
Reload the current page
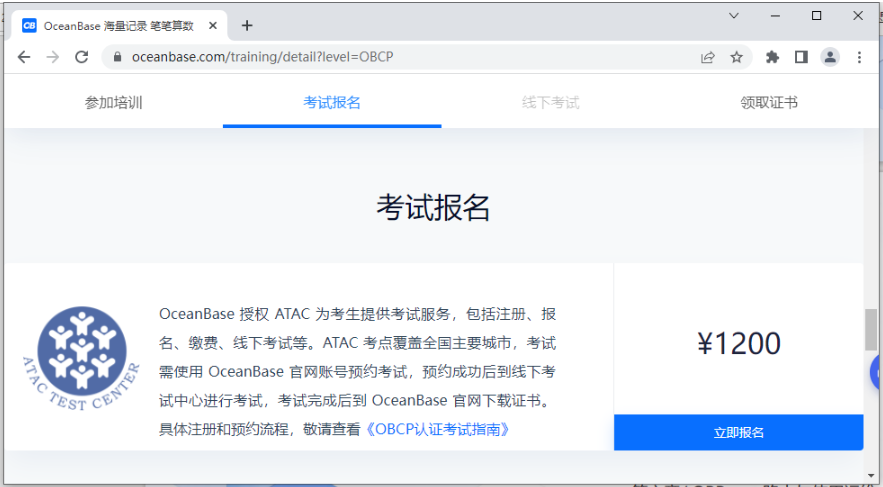tap(82, 57)
